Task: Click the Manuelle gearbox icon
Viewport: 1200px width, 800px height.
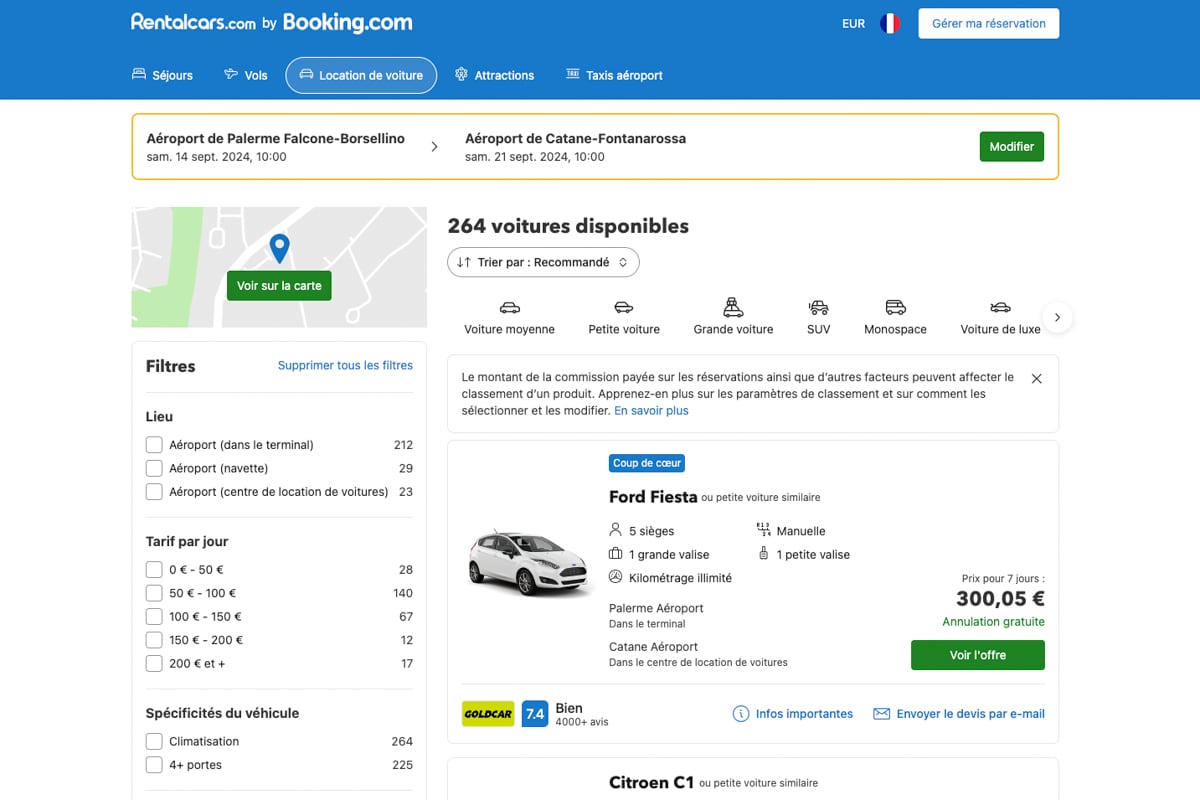Action: click(x=764, y=531)
